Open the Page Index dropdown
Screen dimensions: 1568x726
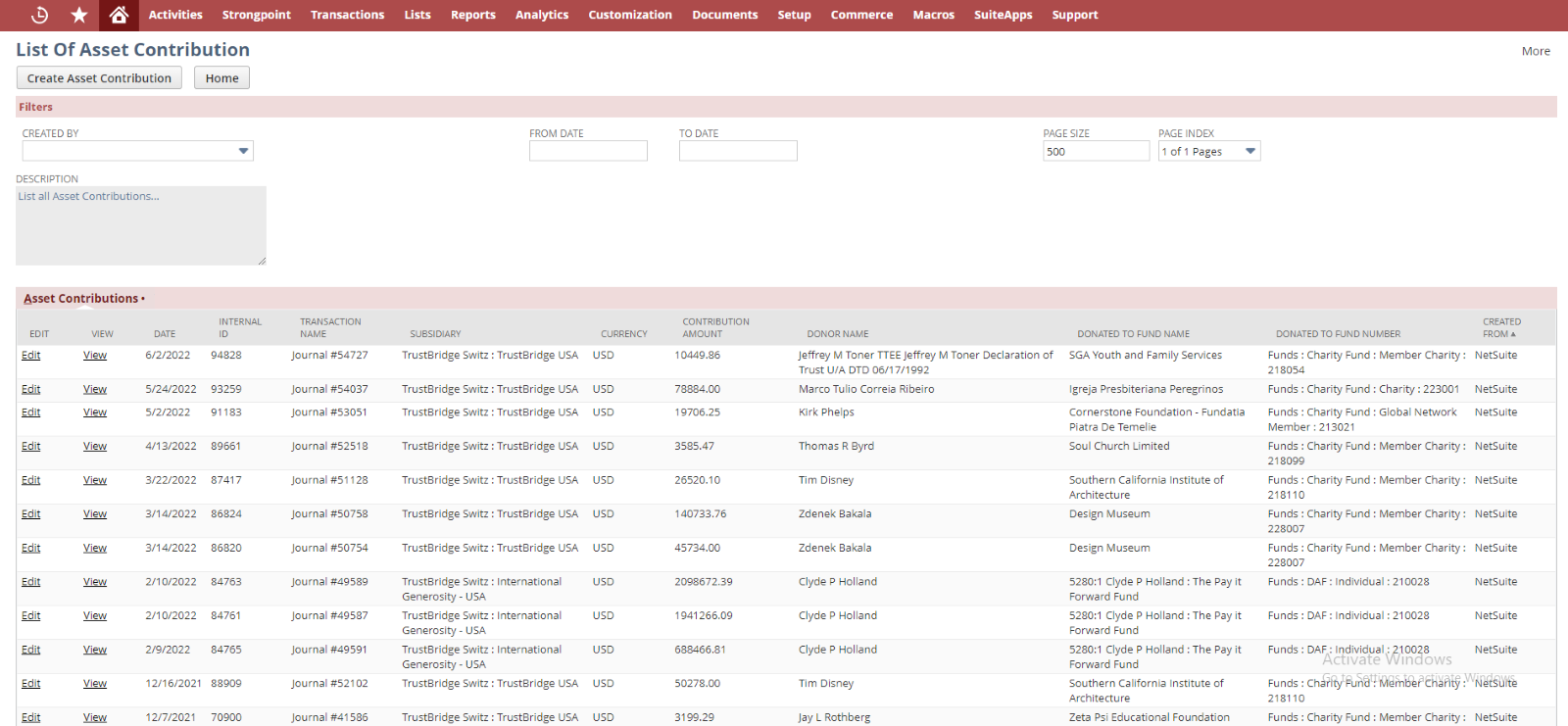pos(1249,151)
